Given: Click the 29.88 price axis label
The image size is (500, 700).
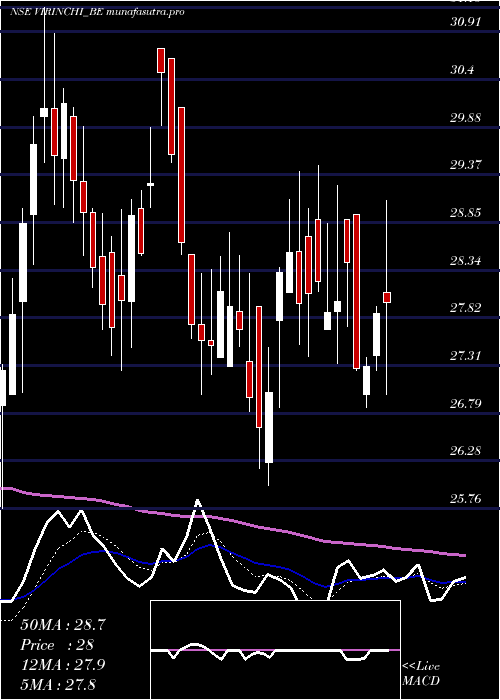Looking at the screenshot, I should pyautogui.click(x=466, y=118).
